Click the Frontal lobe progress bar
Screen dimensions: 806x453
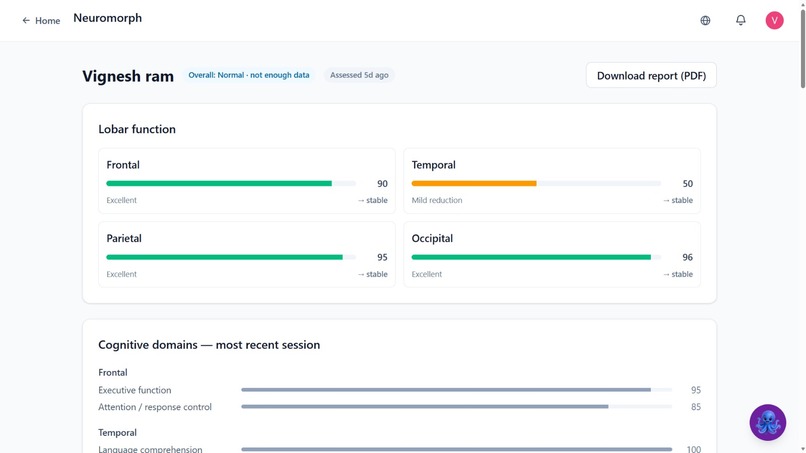[231, 184]
